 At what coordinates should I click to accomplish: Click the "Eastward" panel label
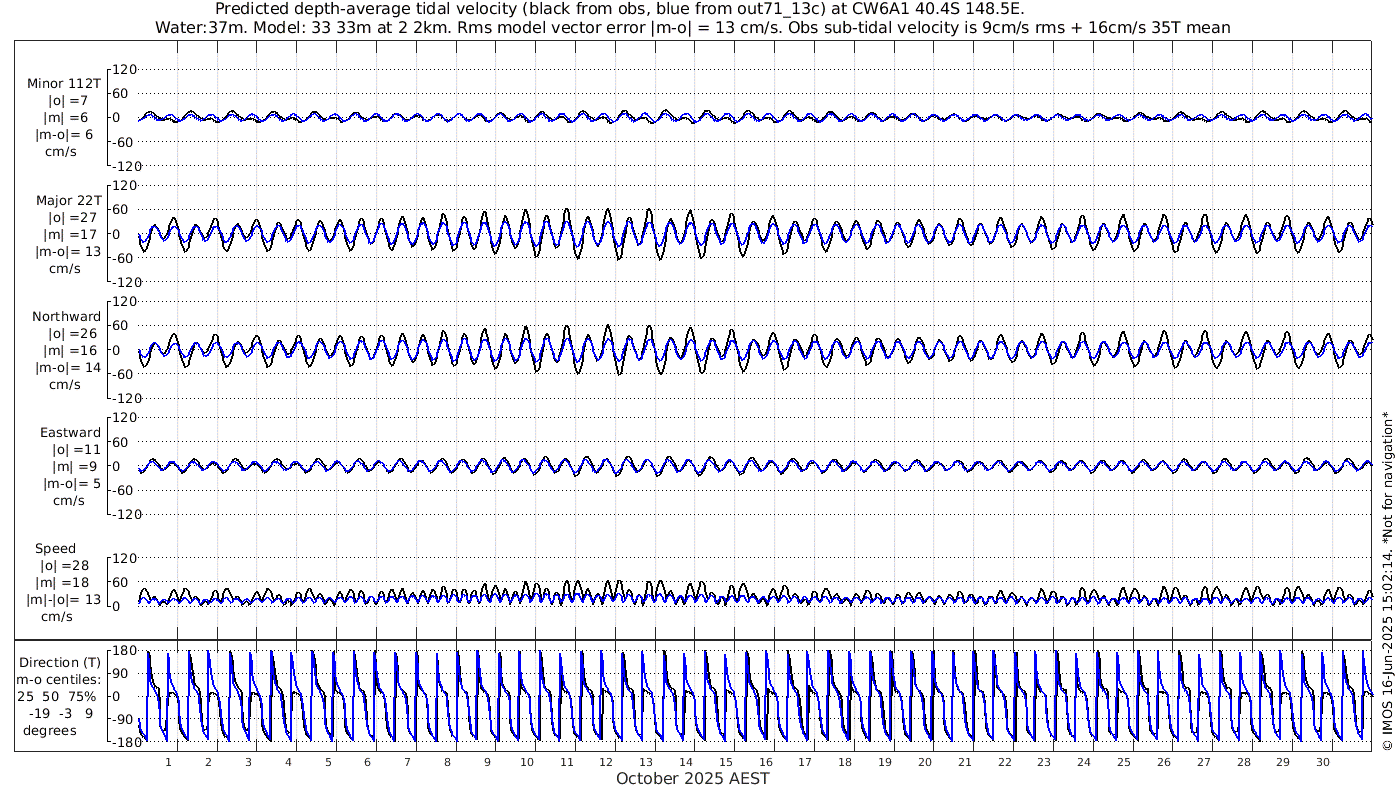pos(70,432)
